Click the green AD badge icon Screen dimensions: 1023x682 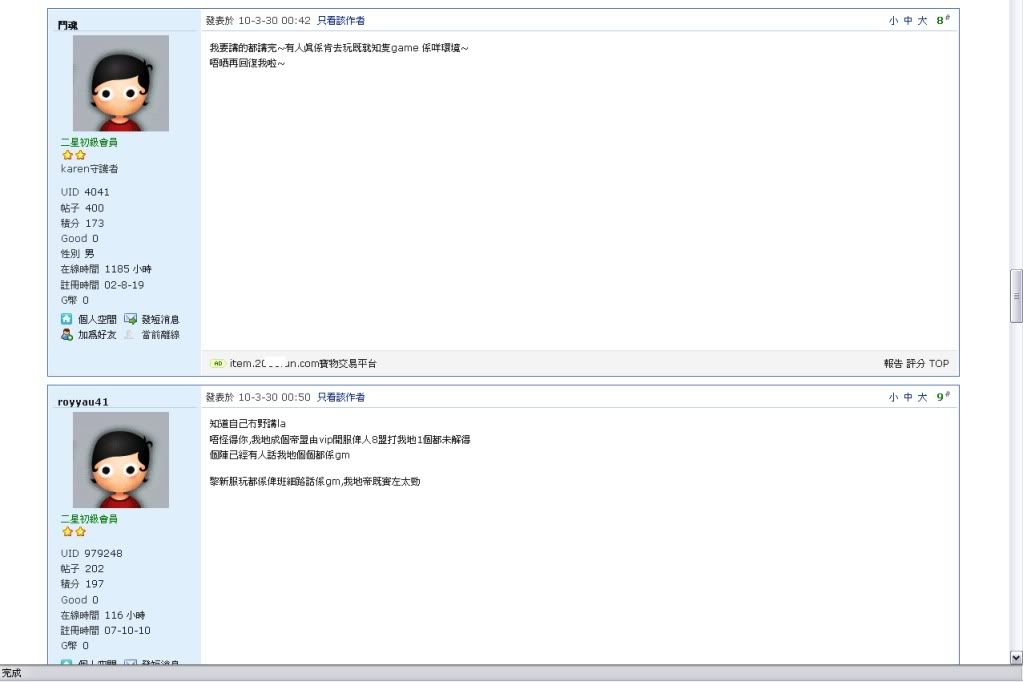pyautogui.click(x=217, y=363)
